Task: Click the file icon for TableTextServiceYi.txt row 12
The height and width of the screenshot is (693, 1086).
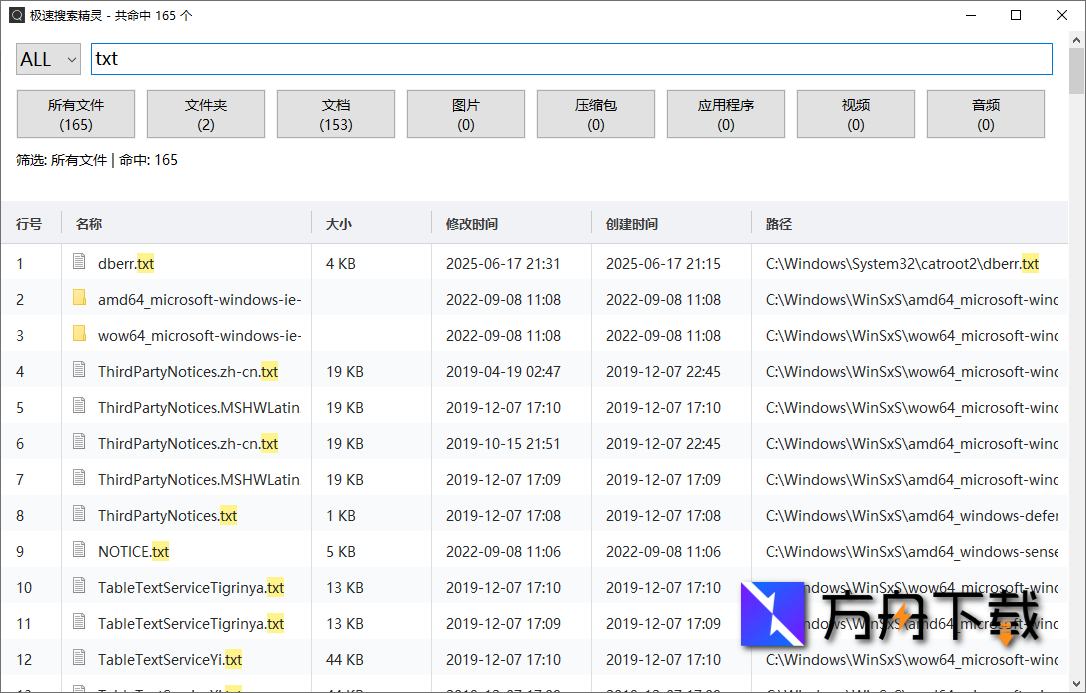Action: pos(79,658)
